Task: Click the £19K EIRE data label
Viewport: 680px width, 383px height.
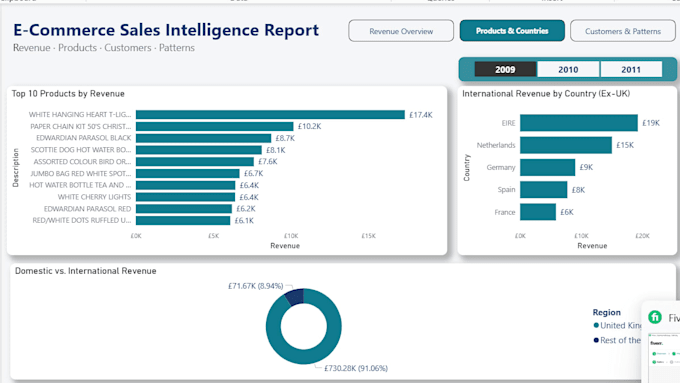Action: (651, 123)
